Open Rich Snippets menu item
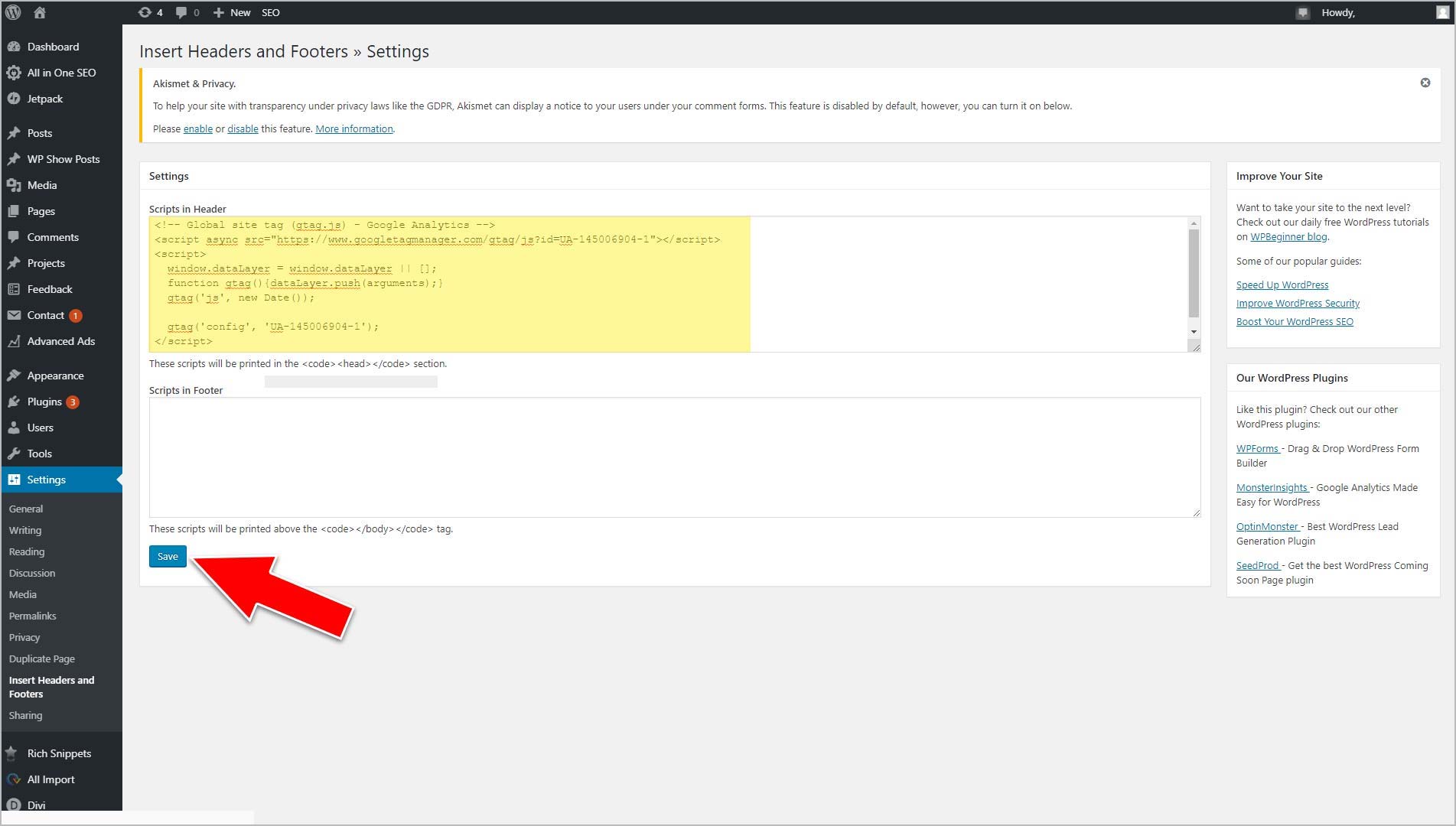 pos(61,753)
